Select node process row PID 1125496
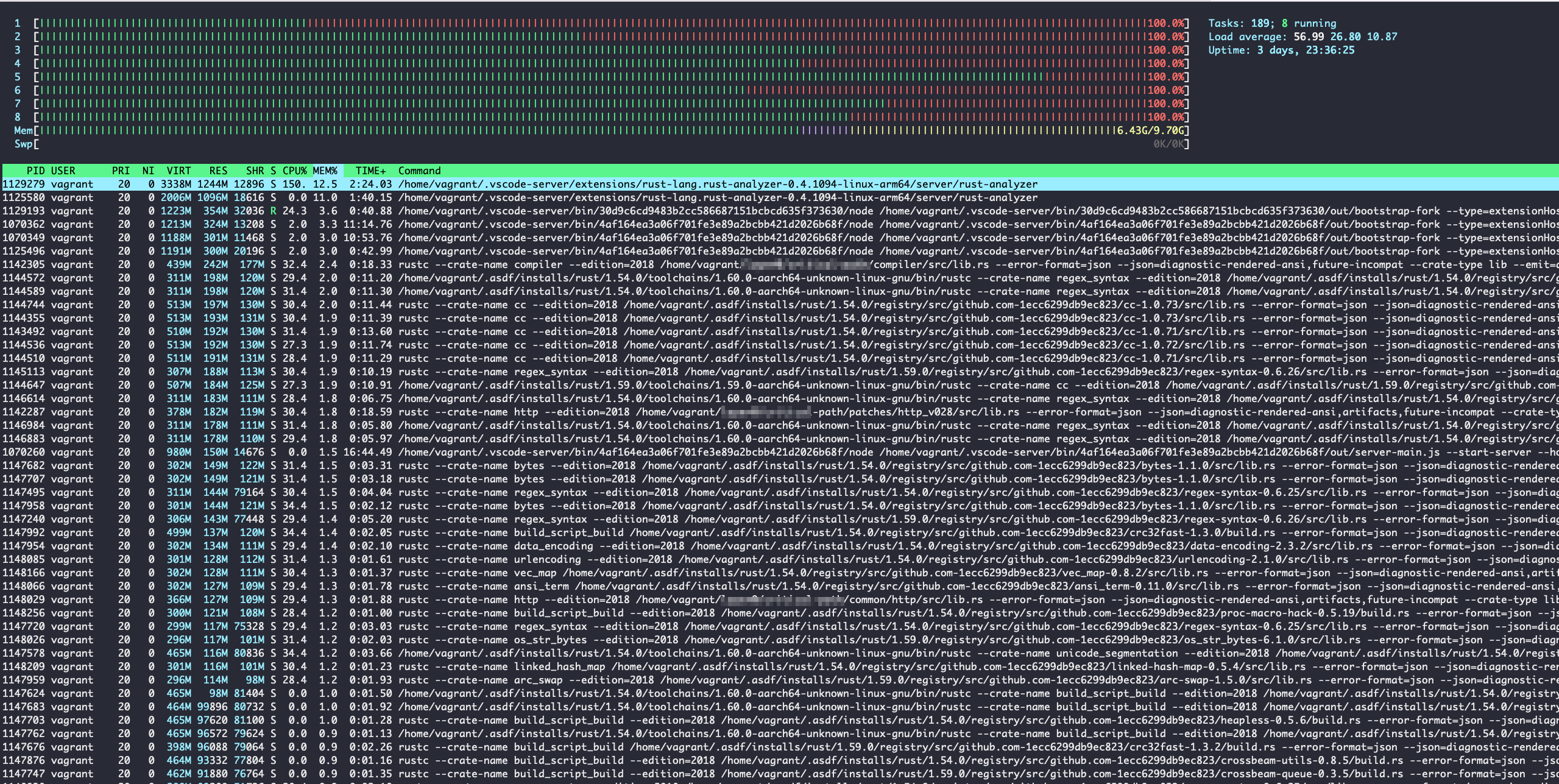The width and height of the screenshot is (1559, 784). point(779,251)
